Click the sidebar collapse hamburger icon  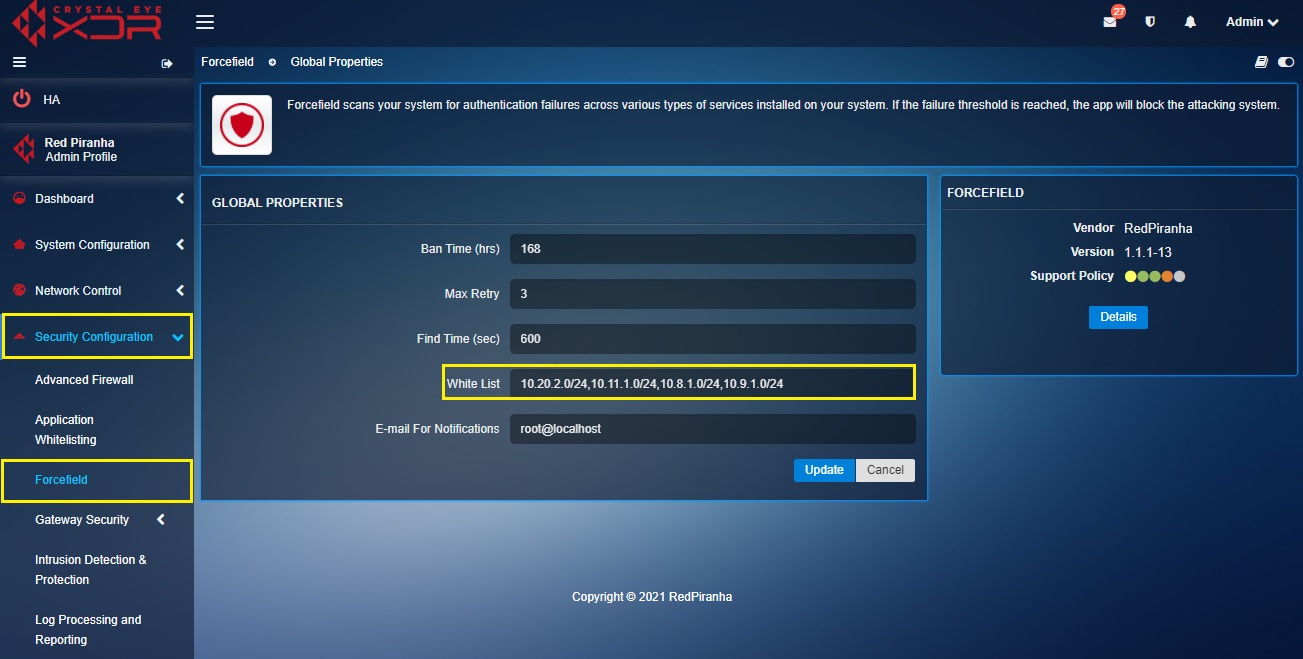coord(18,62)
